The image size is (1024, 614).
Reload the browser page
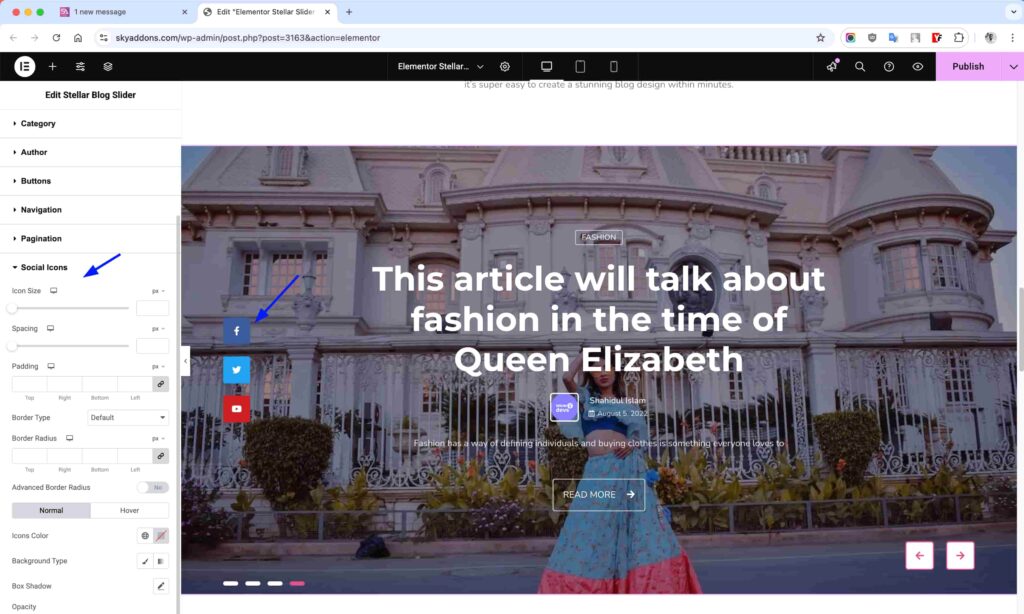(x=56, y=38)
